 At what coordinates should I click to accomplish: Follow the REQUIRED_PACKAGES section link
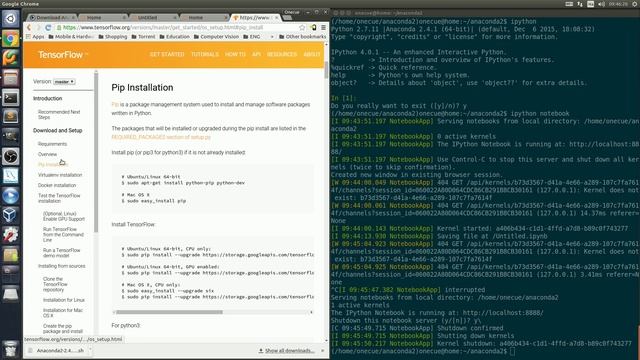coord(161,137)
